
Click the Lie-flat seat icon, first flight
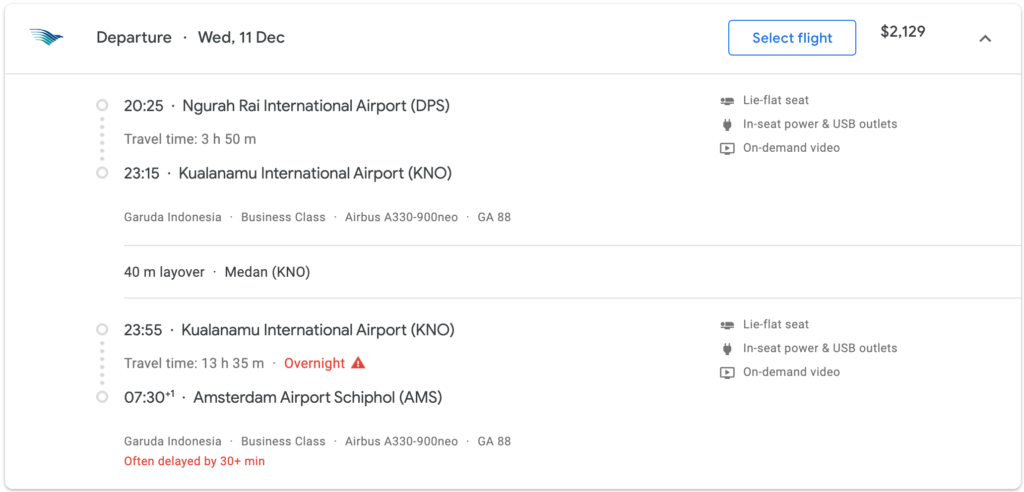click(x=727, y=101)
